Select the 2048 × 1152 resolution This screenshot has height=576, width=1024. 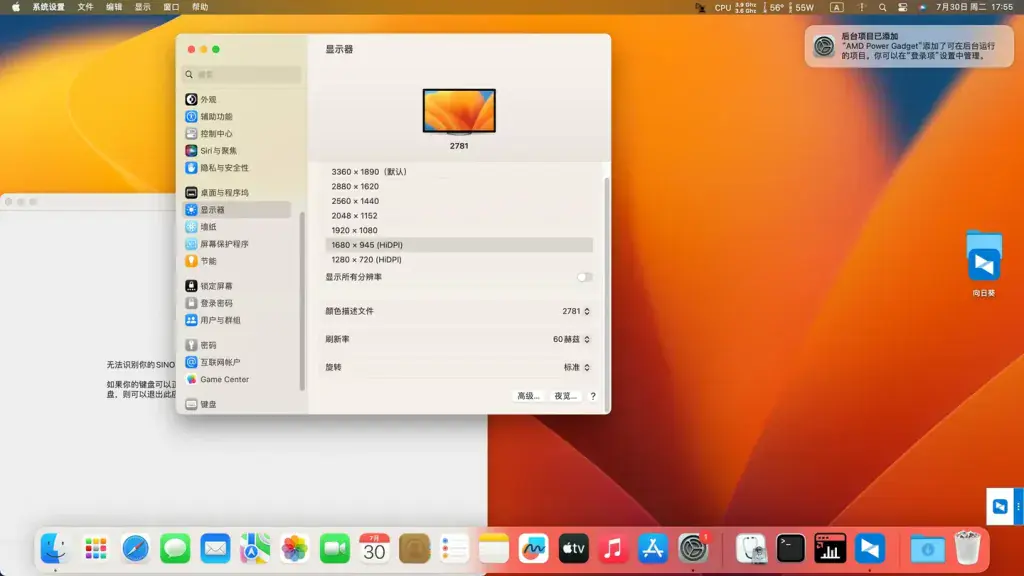(459, 216)
